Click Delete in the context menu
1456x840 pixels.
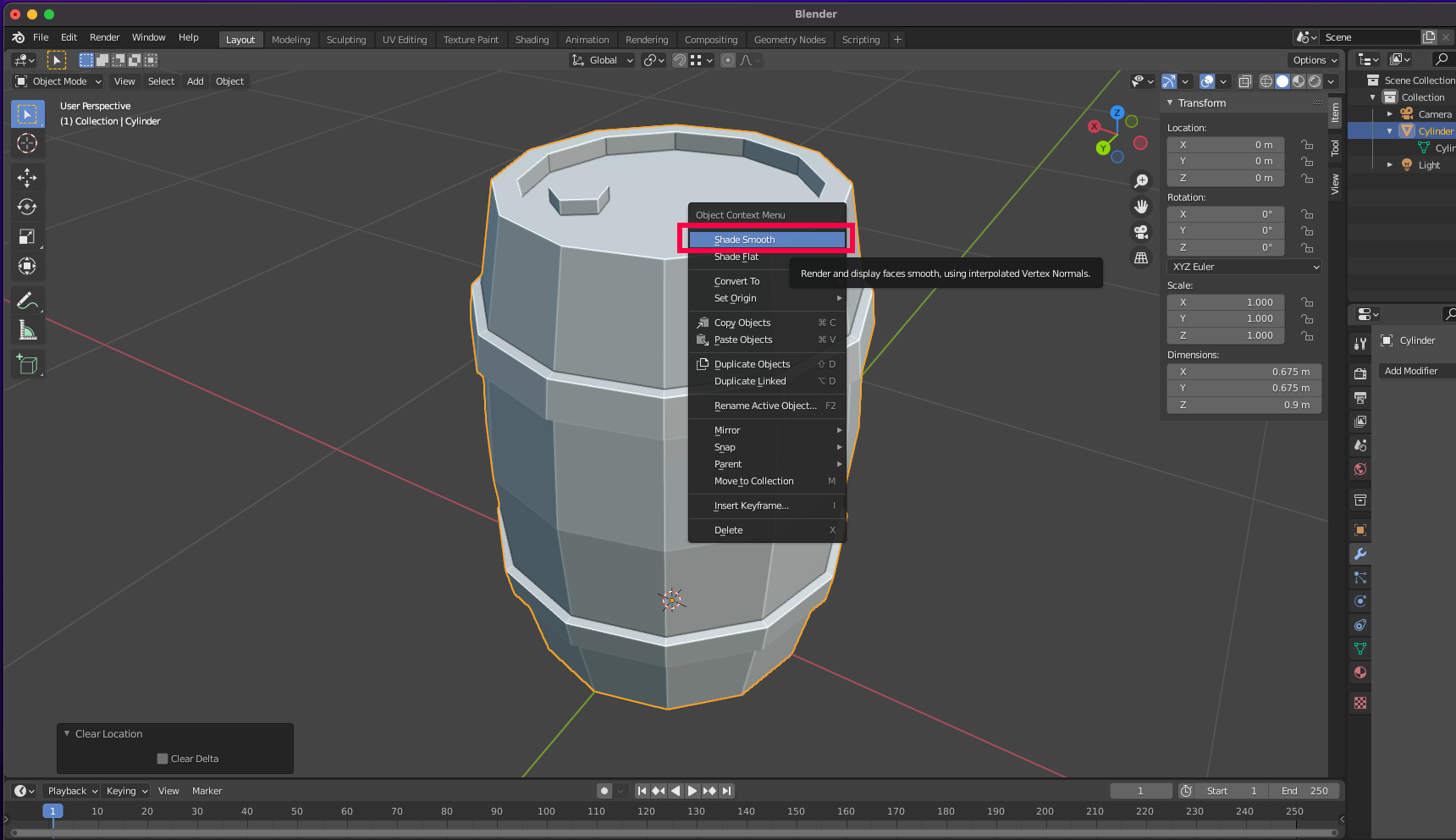pyautogui.click(x=767, y=530)
